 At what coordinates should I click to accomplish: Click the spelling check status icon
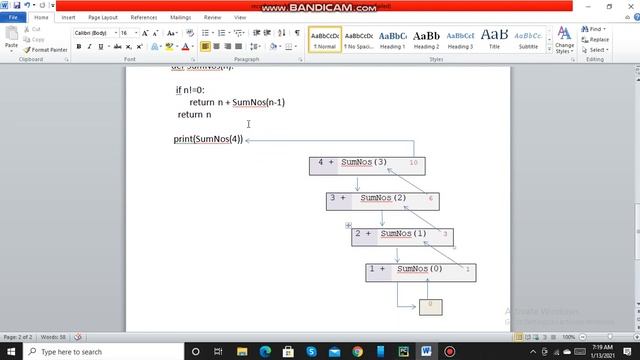click(x=78, y=337)
